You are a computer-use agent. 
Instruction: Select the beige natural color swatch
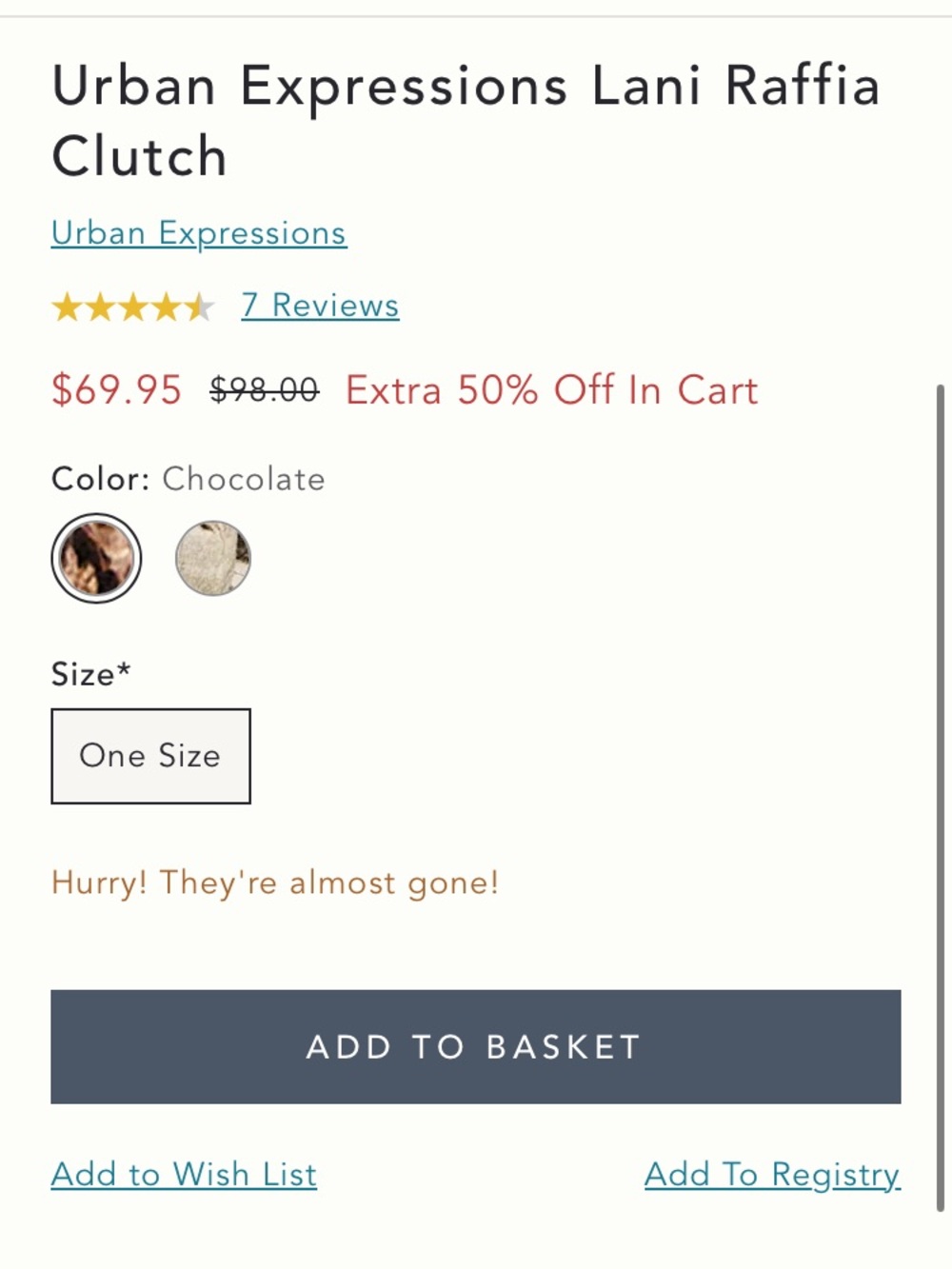213,558
